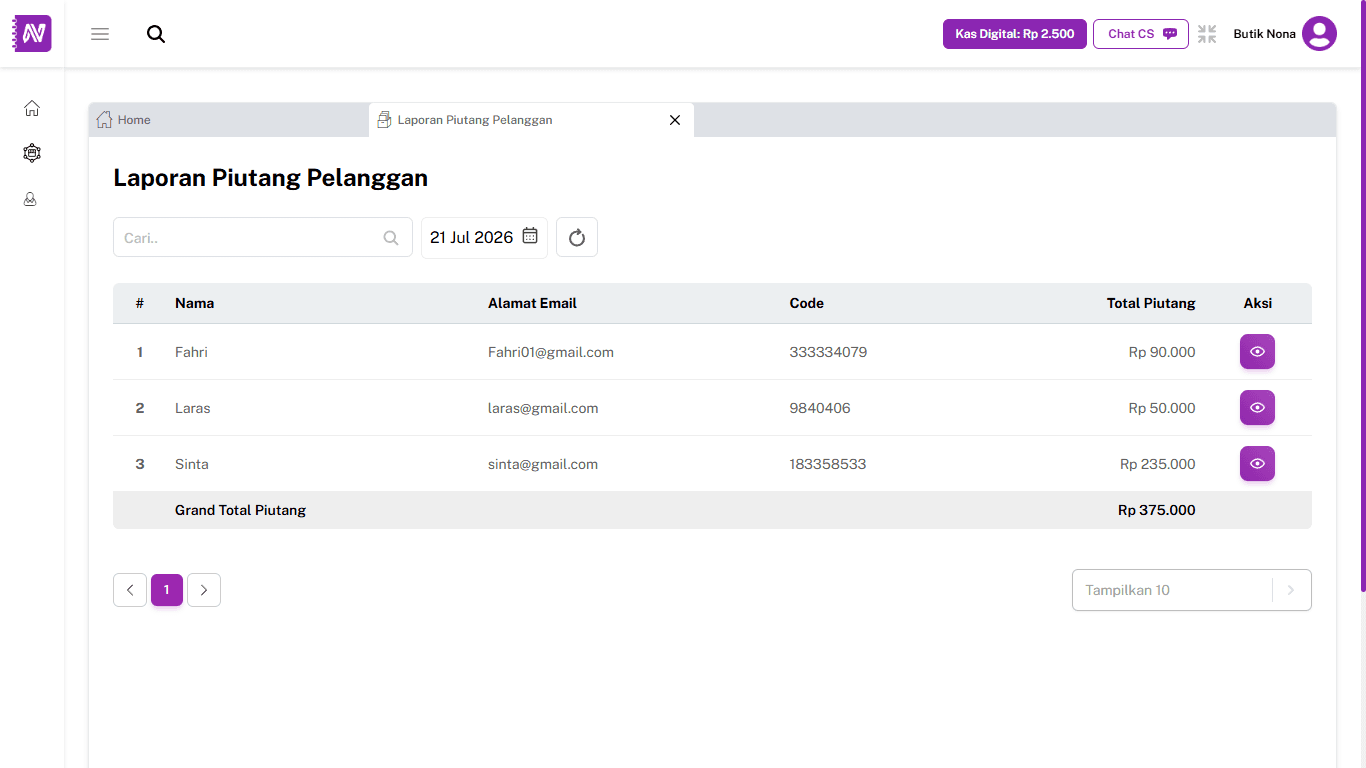The height and width of the screenshot is (768, 1366).
Task: Click the page scrollbar
Action: click(x=1362, y=295)
